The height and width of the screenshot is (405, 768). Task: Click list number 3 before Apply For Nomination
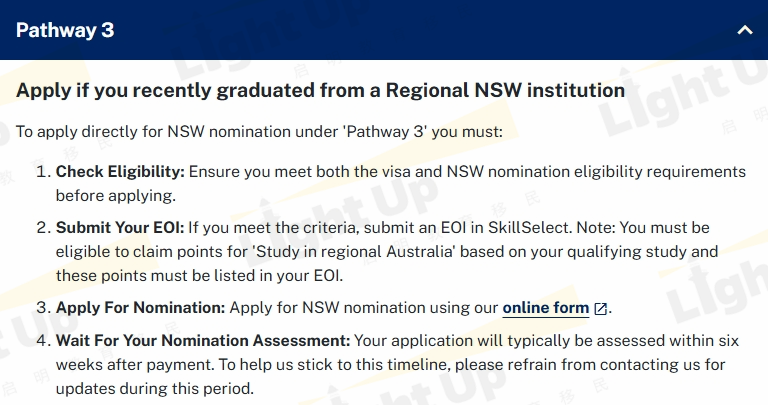pos(42,308)
